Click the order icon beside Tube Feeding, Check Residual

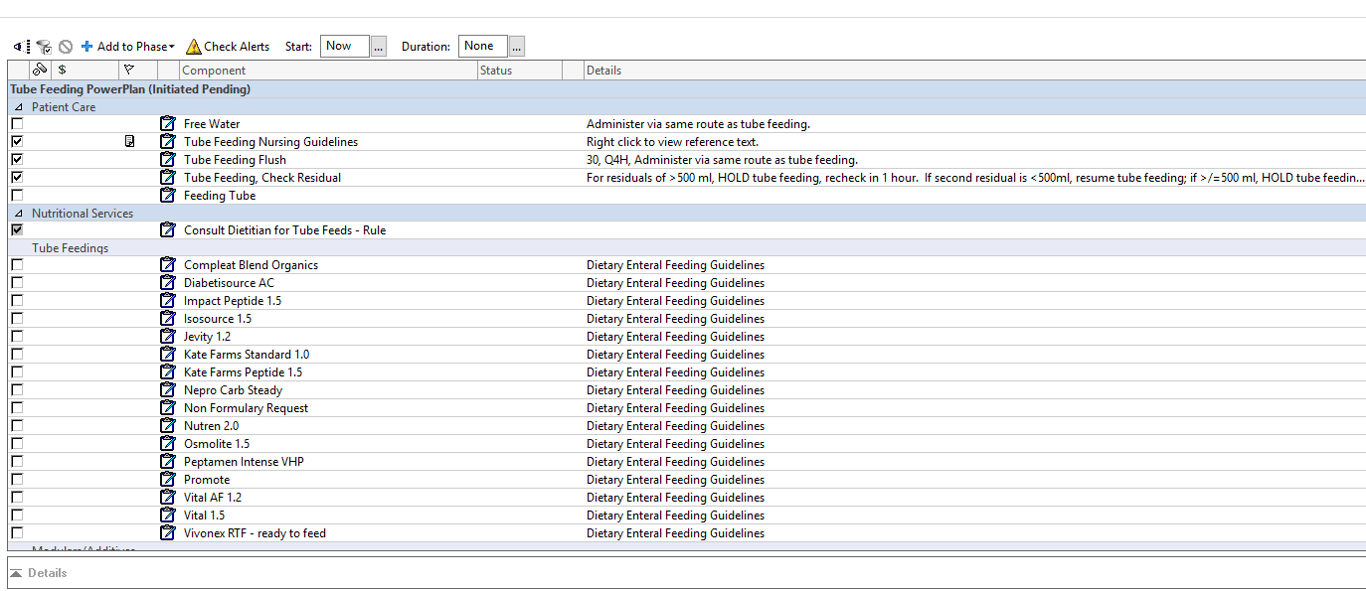point(168,178)
